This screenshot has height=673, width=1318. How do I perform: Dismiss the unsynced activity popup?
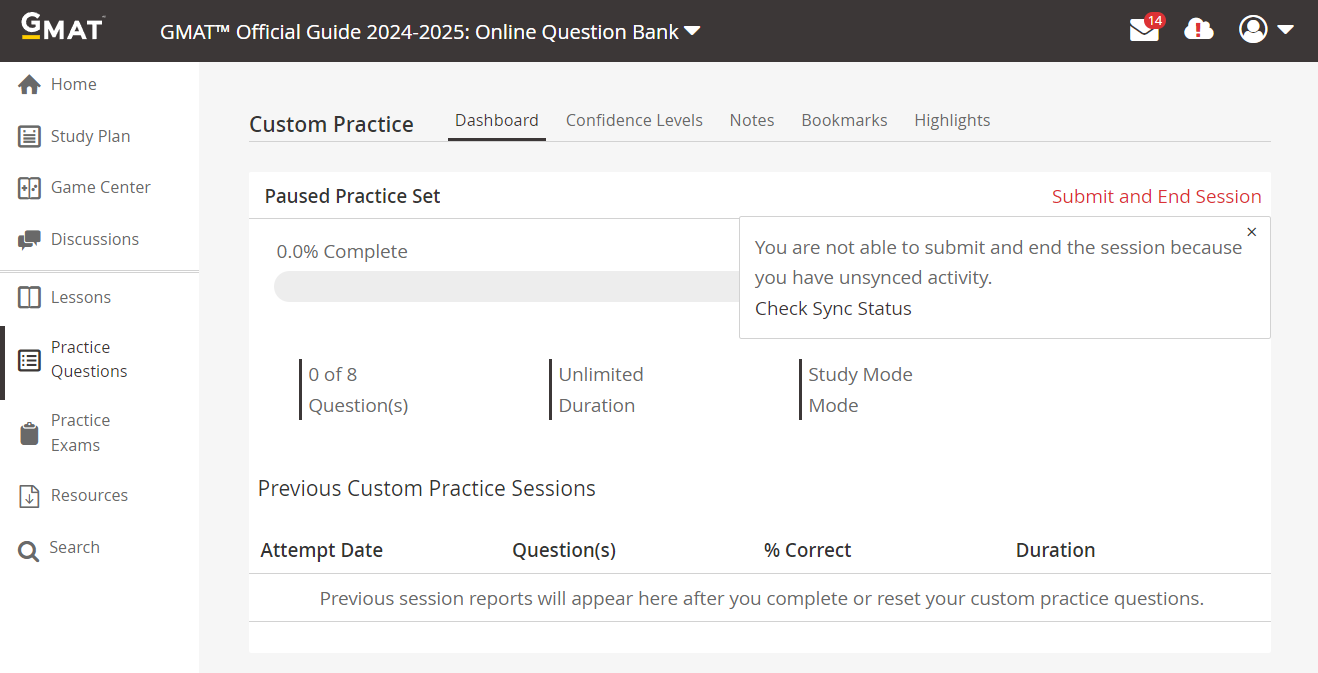[1252, 232]
